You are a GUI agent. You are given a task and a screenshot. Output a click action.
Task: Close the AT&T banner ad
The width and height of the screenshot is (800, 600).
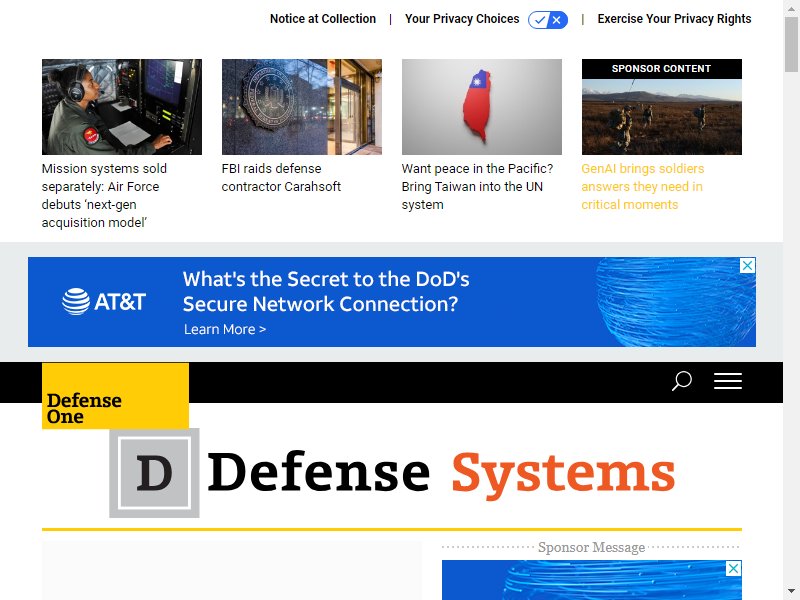pyautogui.click(x=747, y=265)
